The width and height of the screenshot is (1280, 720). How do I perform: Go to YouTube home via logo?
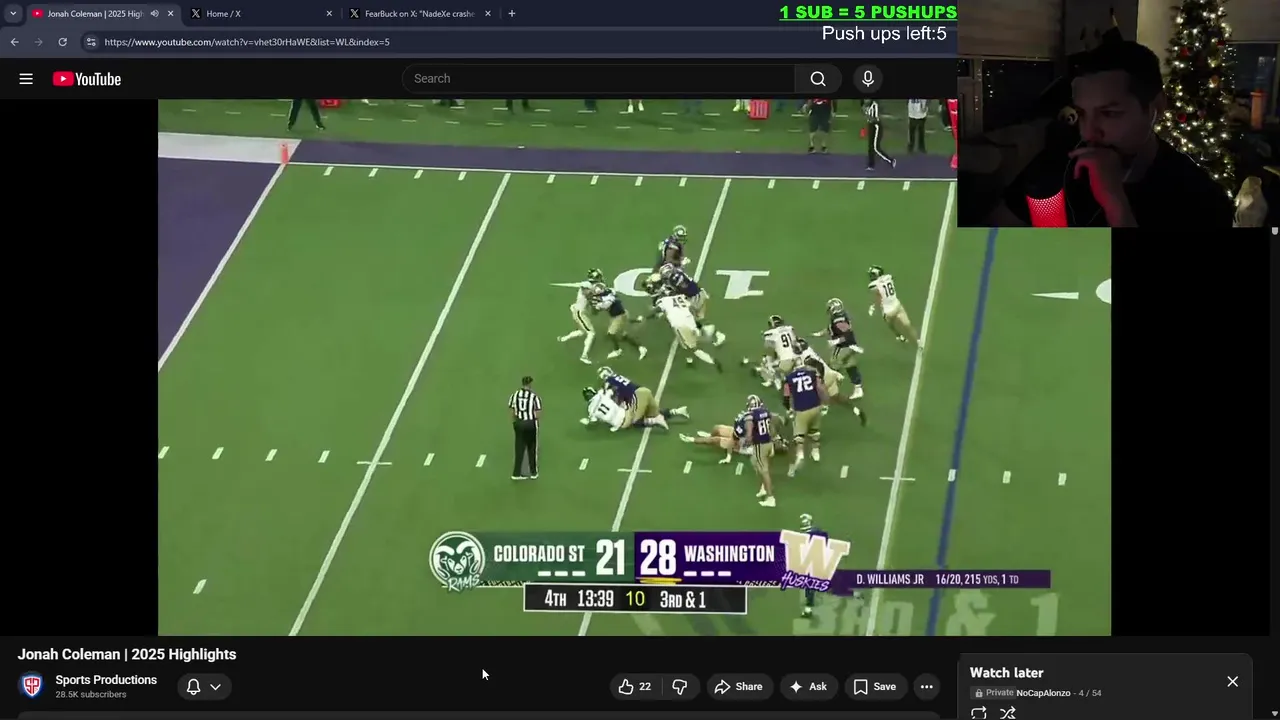(x=87, y=79)
